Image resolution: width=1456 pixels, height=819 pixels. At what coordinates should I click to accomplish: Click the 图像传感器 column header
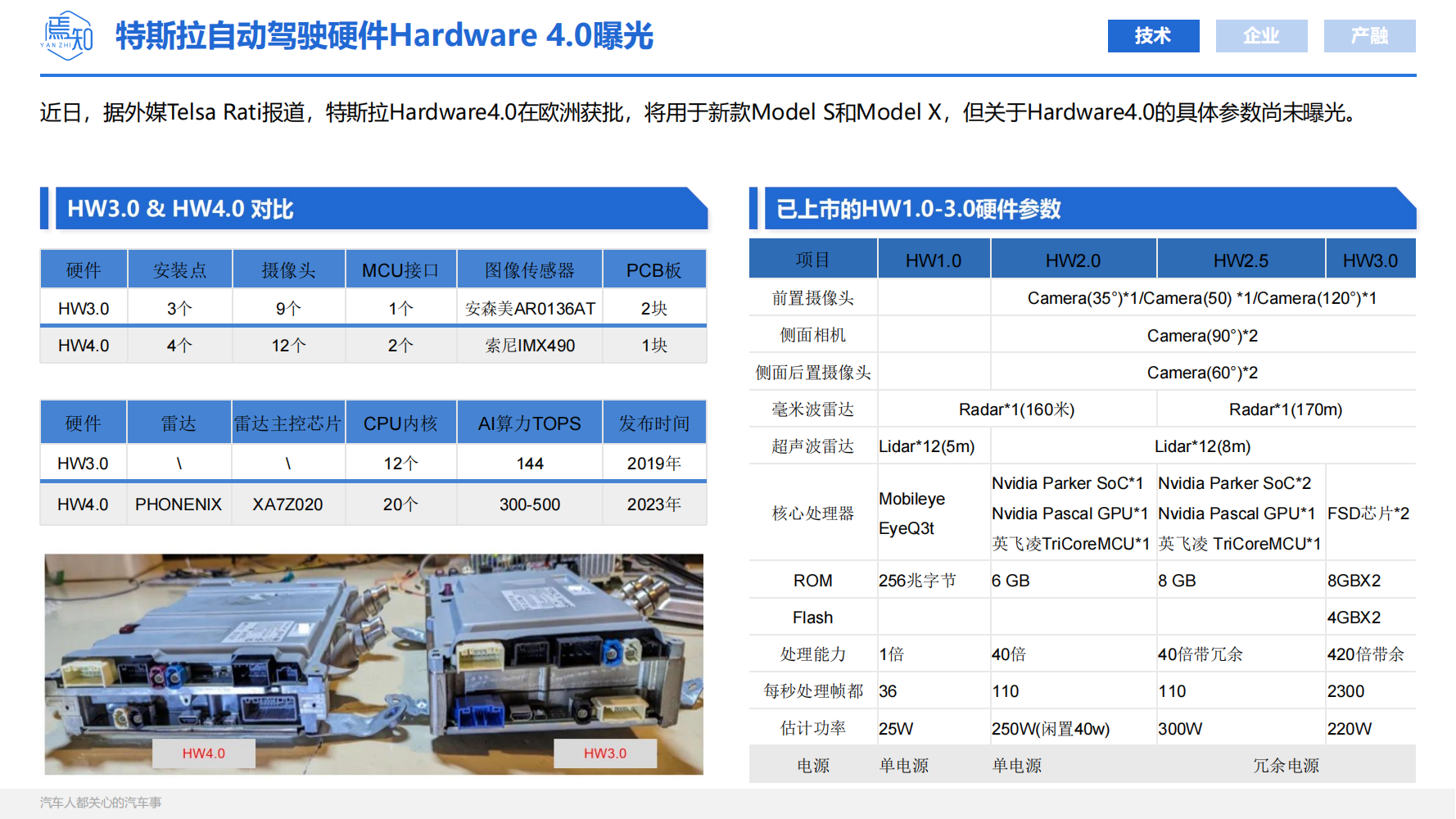point(530,270)
